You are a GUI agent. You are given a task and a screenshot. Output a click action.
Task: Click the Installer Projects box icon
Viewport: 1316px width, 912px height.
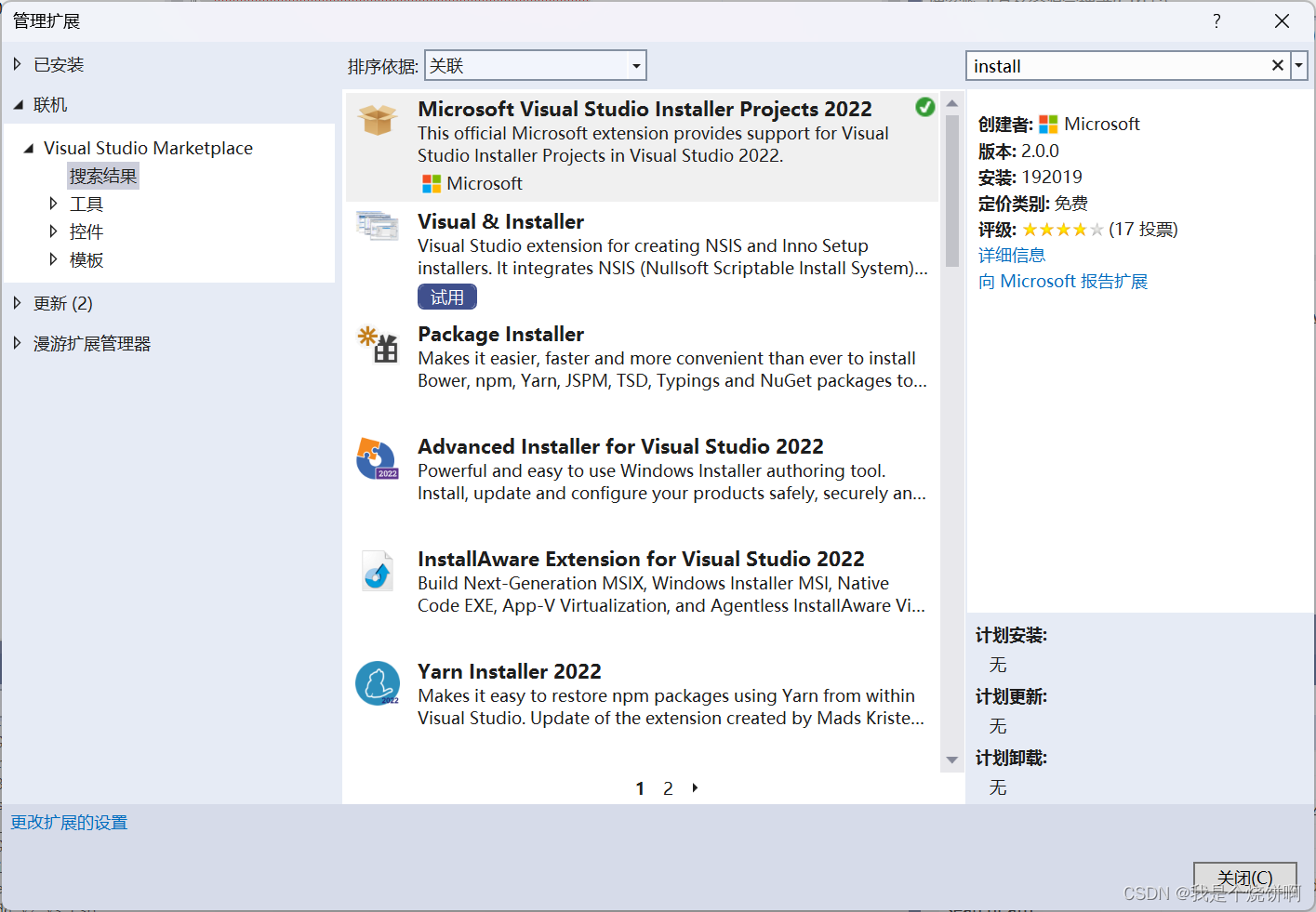[x=378, y=120]
